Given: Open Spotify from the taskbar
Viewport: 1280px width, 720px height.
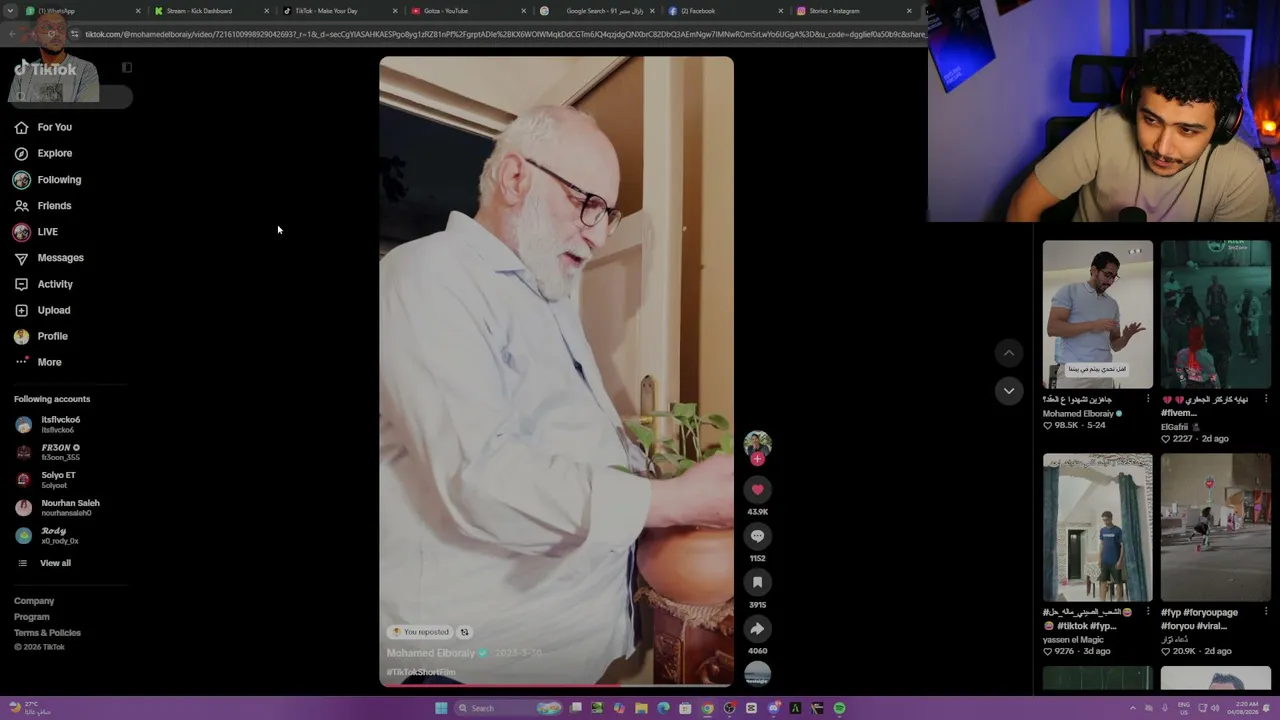Looking at the screenshot, I should tap(839, 708).
